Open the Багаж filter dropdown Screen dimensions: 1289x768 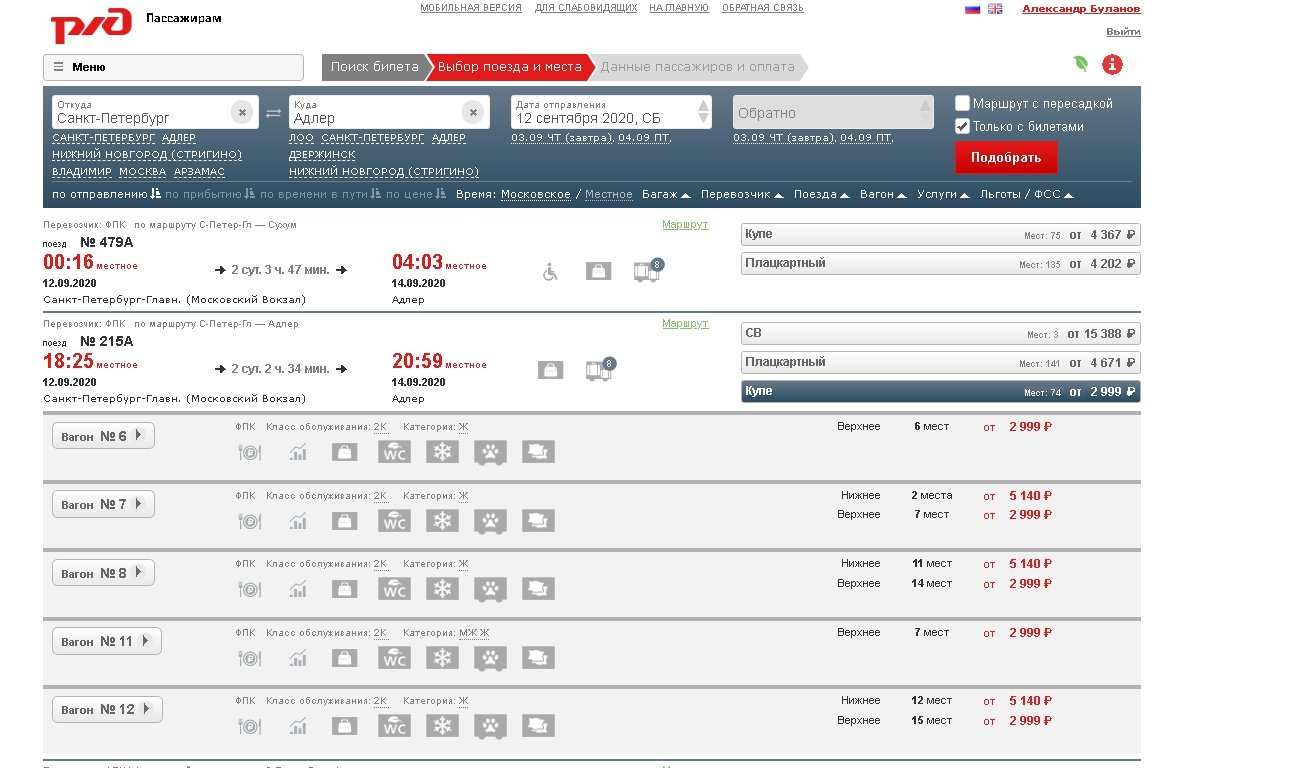coord(666,194)
